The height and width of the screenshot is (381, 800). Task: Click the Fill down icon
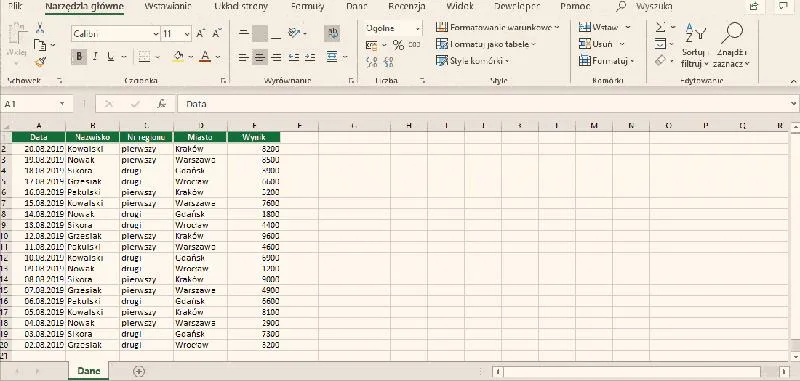[661, 44]
